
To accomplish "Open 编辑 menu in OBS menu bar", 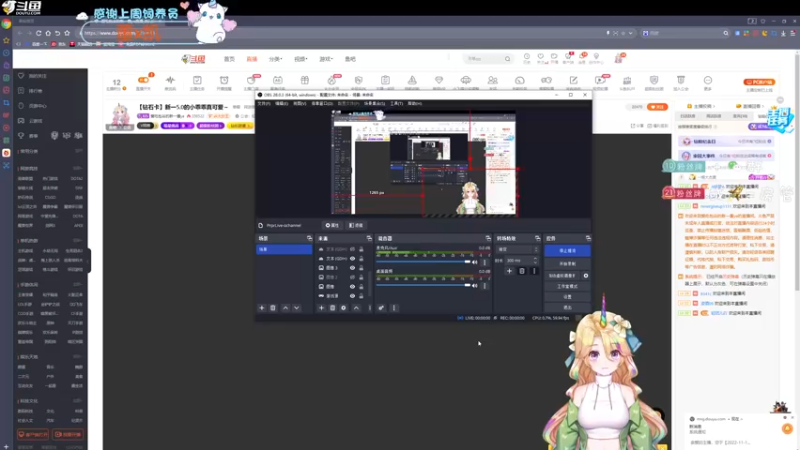I will pyautogui.click(x=281, y=104).
